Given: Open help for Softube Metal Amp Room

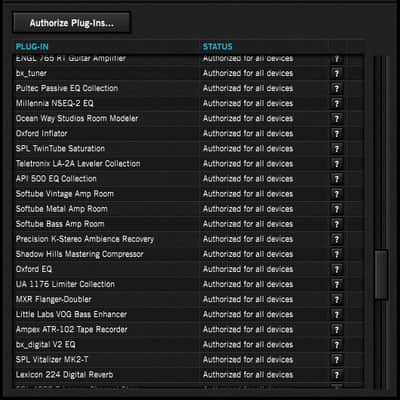Looking at the screenshot, I should point(337,209).
